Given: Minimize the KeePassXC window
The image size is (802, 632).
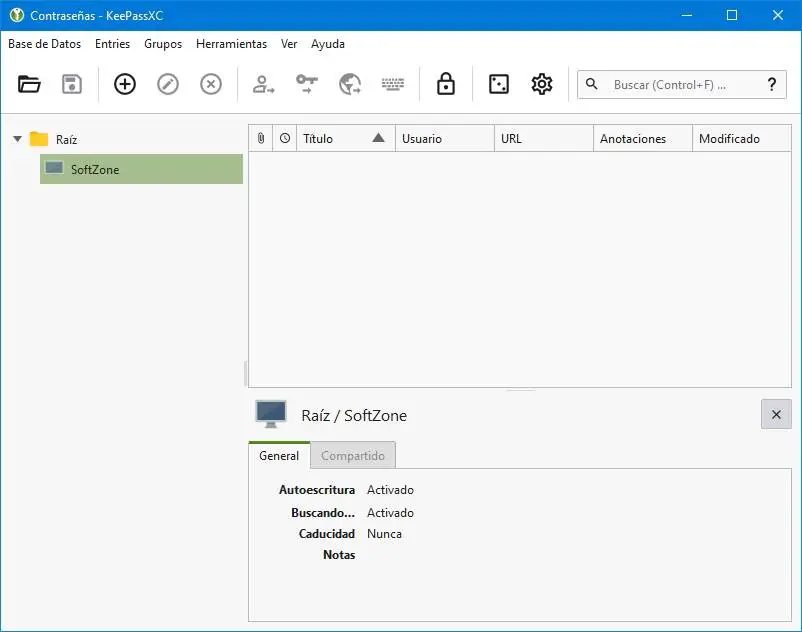Looking at the screenshot, I should coord(687,15).
